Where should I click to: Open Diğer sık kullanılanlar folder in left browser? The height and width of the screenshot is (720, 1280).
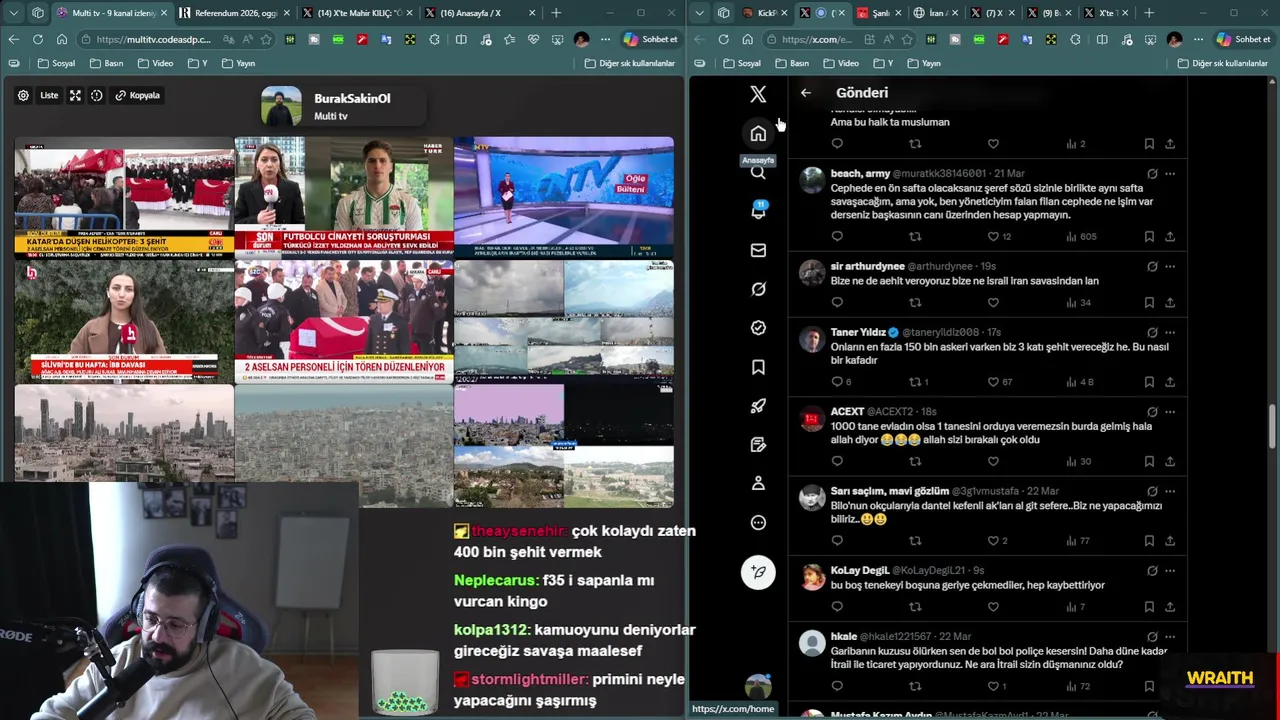point(630,63)
